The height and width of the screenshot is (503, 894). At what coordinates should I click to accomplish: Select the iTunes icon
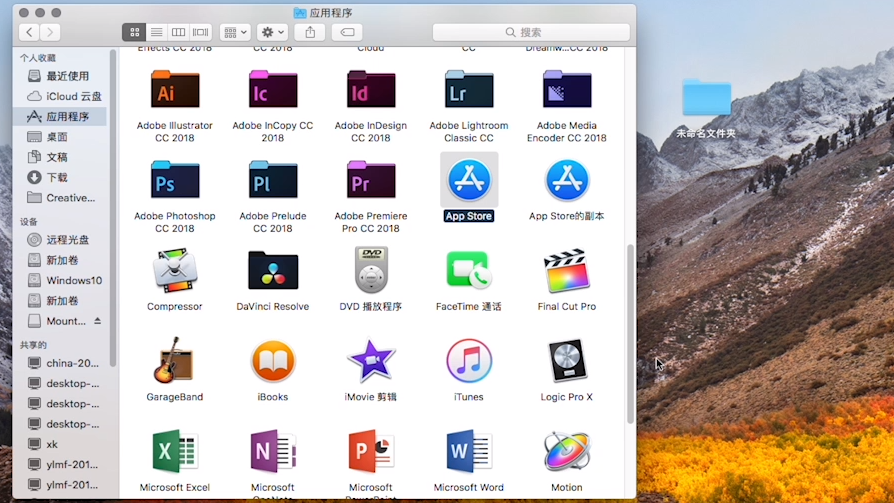[x=469, y=361]
